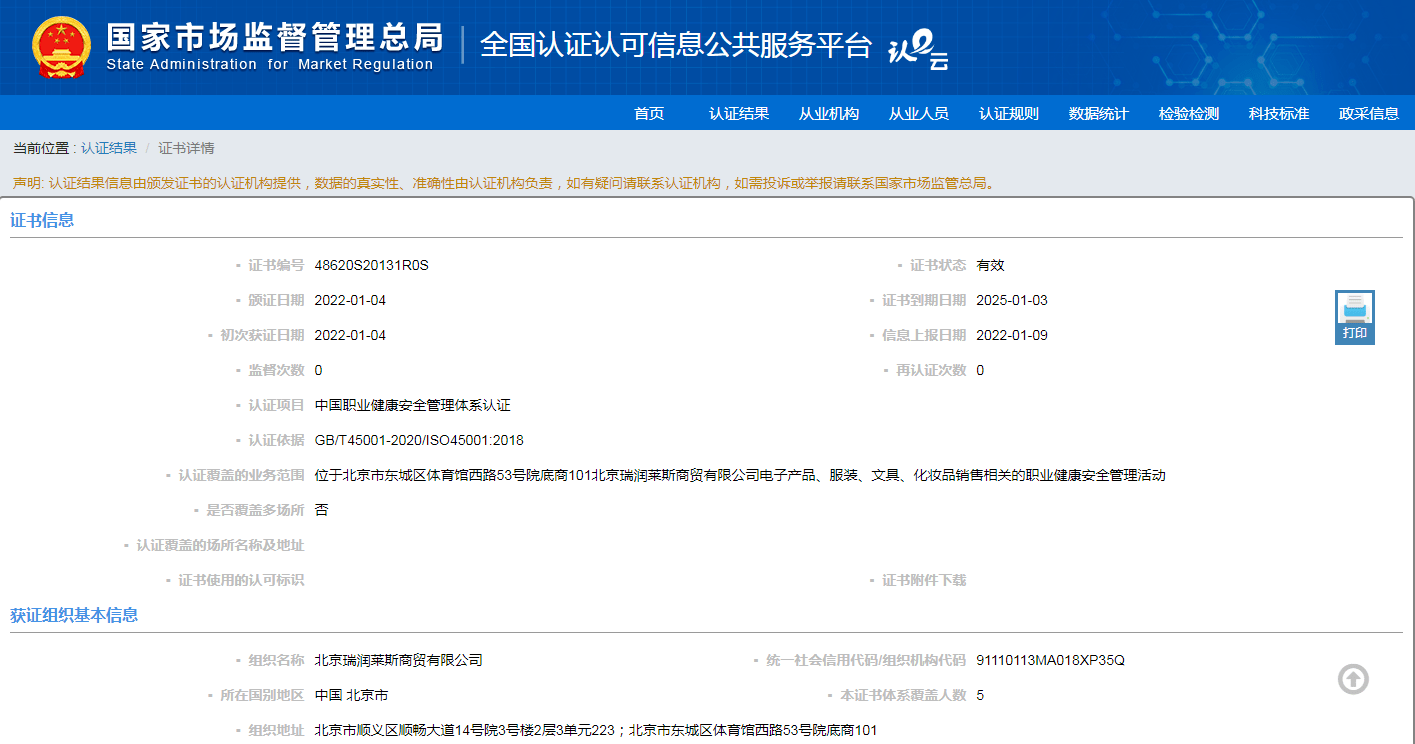The image size is (1415, 744).
Task: Click the 认证覆盖的业务范围 description text
Action: click(x=740, y=475)
